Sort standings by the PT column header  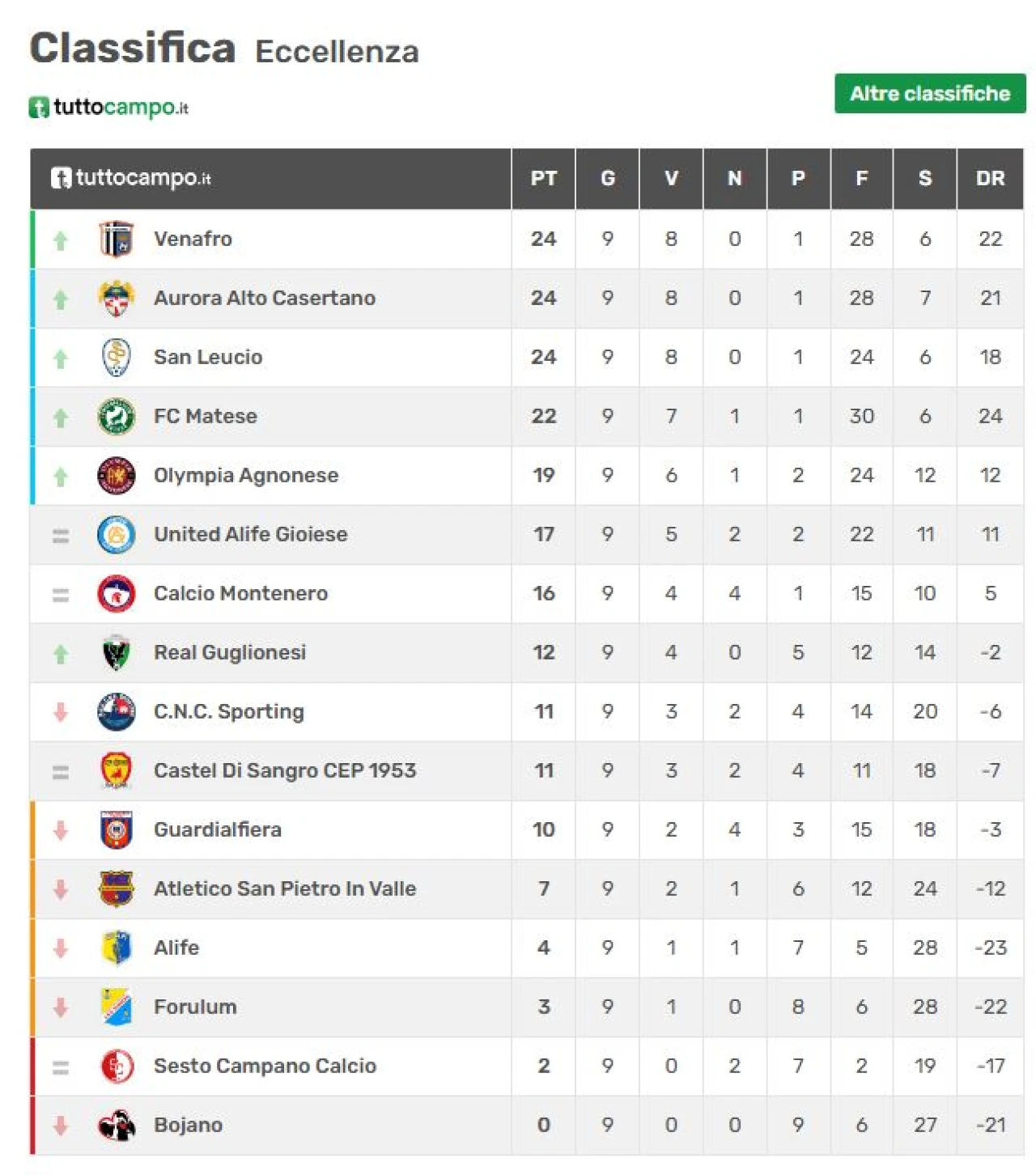543,179
